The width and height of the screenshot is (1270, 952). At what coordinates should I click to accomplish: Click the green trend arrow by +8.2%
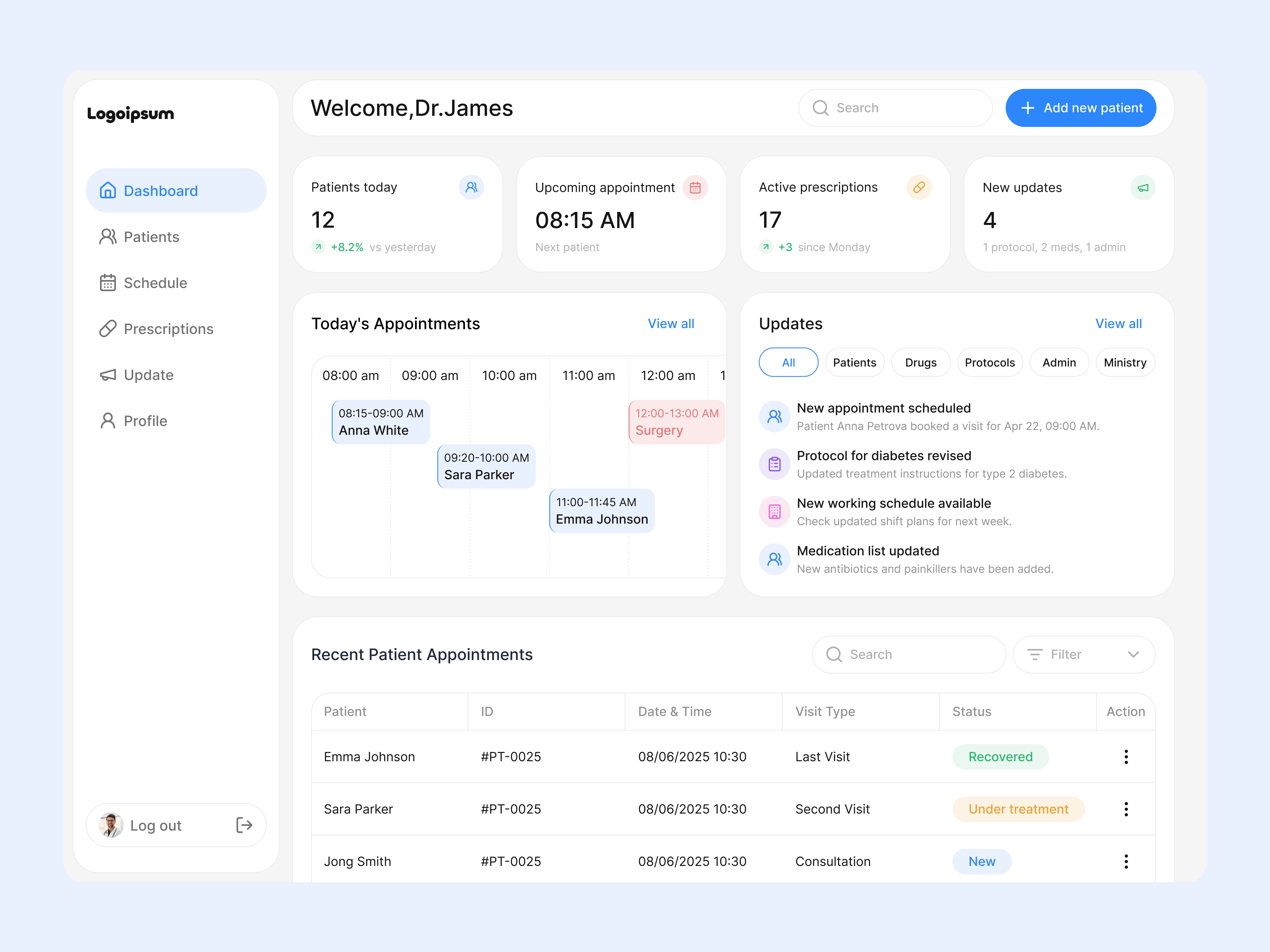tap(318, 247)
